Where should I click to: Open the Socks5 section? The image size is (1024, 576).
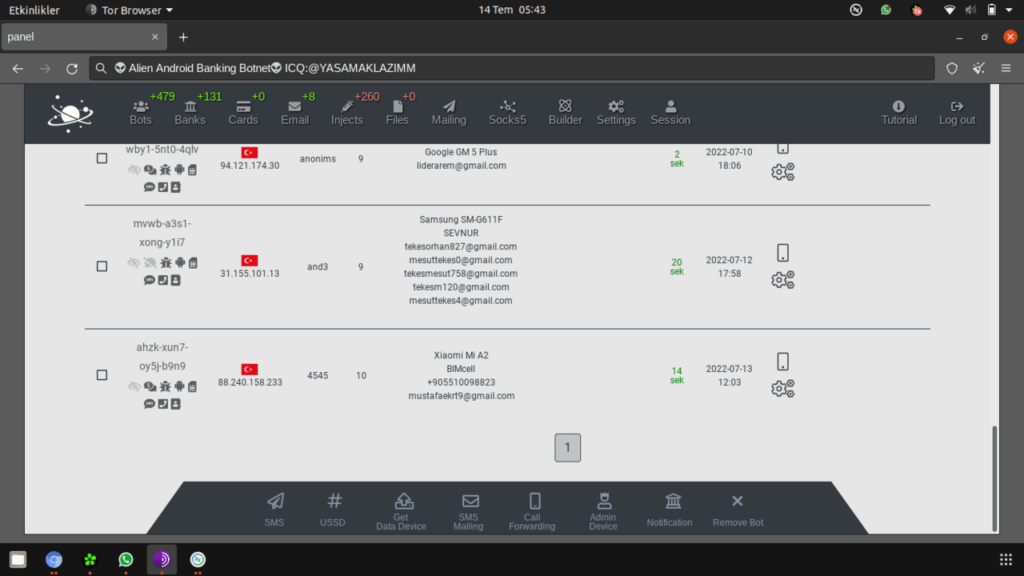point(507,112)
